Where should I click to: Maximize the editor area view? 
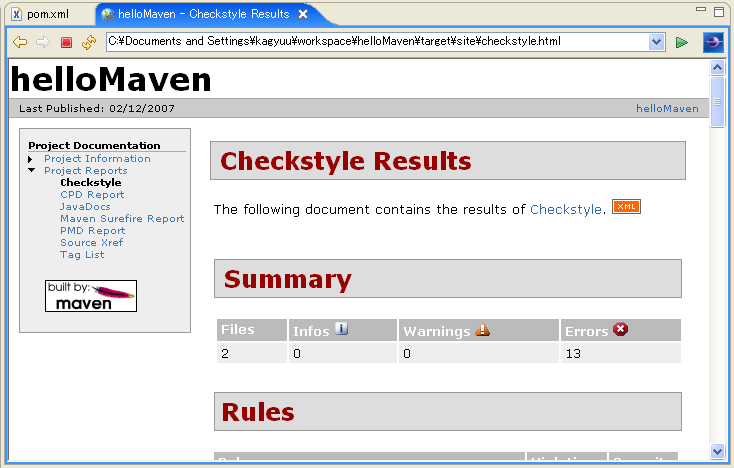(719, 11)
